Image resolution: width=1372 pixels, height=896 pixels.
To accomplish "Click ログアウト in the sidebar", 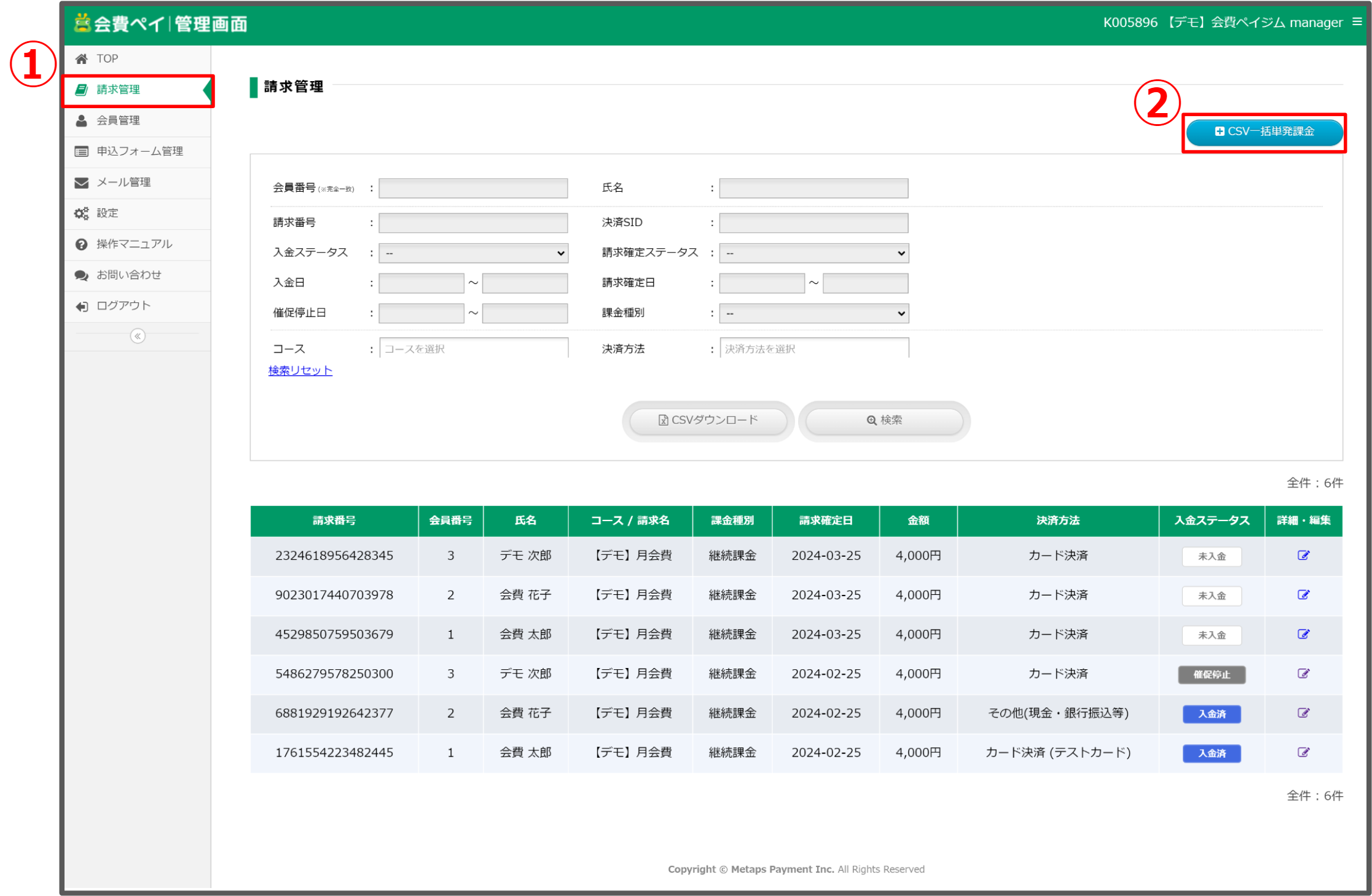I will 138,306.
